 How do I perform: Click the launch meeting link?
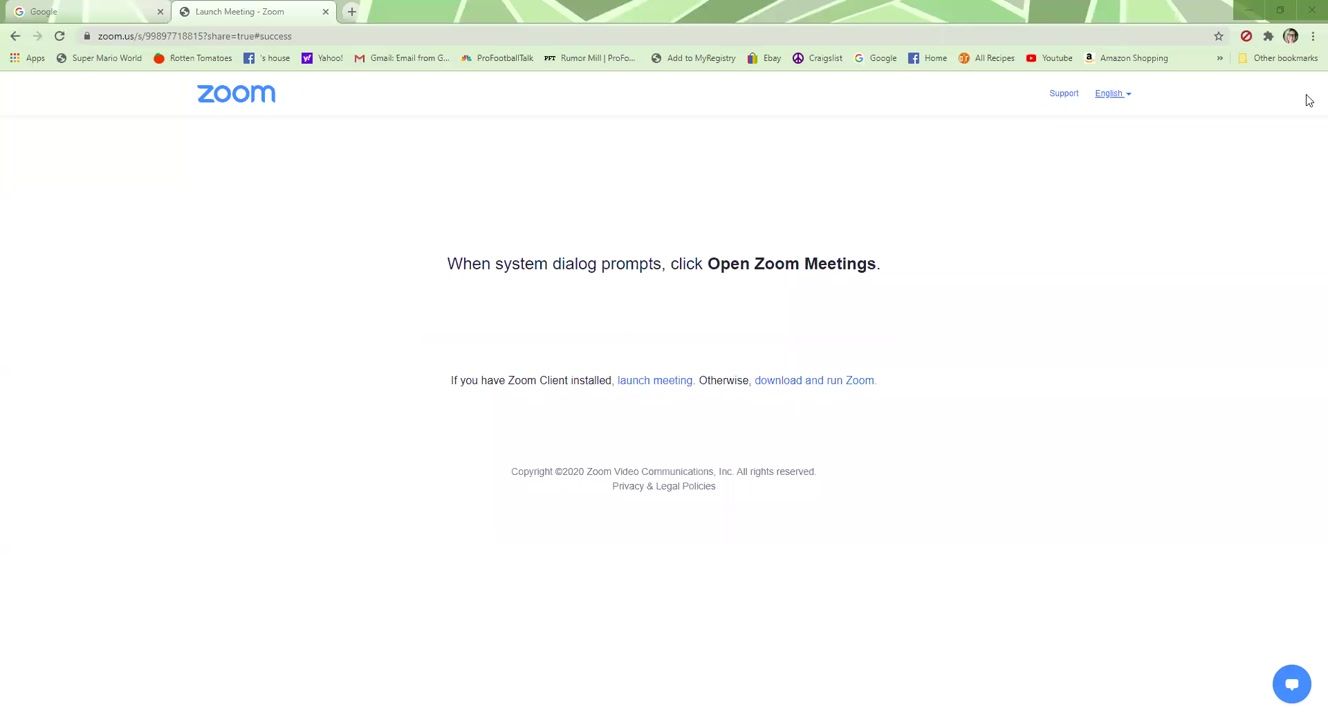click(655, 380)
